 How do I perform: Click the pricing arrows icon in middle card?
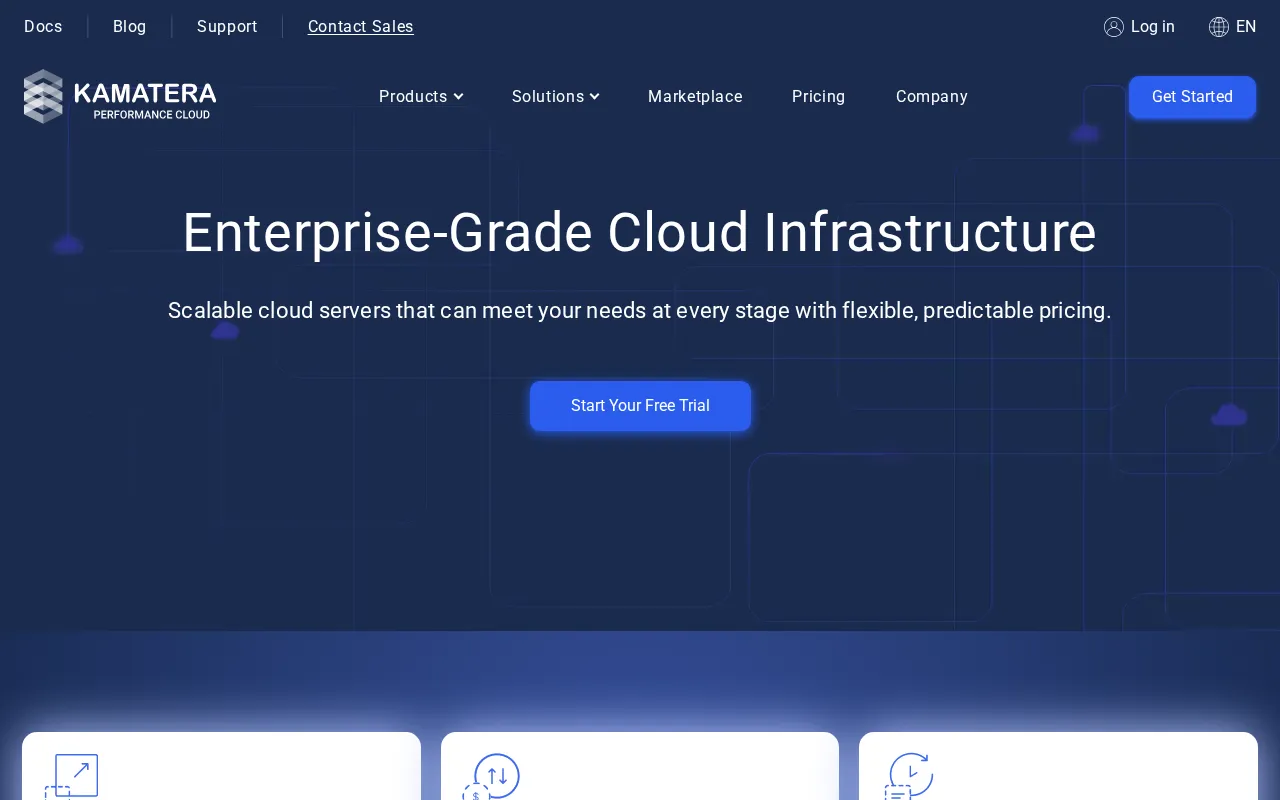[x=491, y=777]
